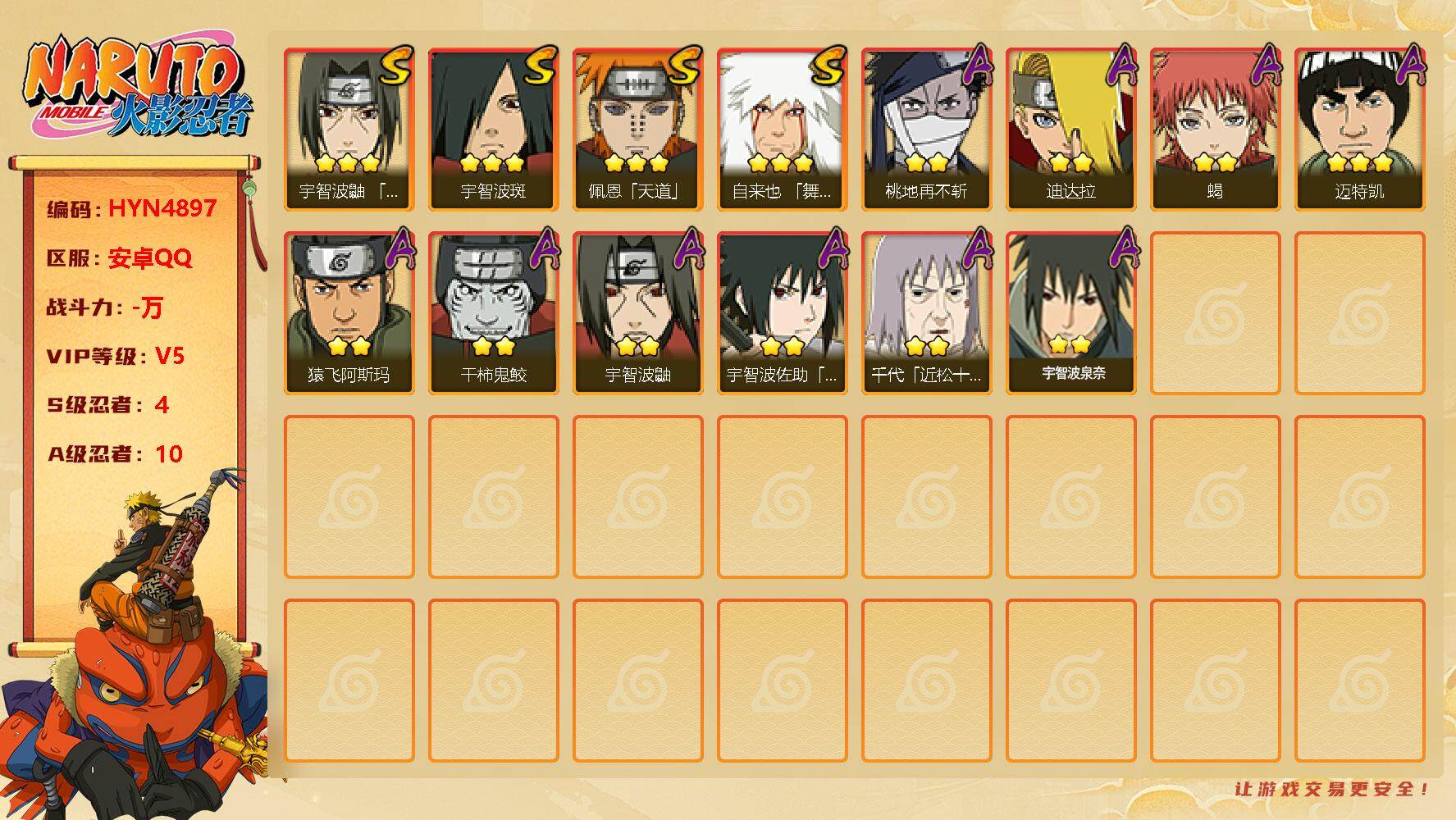Select the 猿飞阿斯玛 ninja card

pos(349,313)
